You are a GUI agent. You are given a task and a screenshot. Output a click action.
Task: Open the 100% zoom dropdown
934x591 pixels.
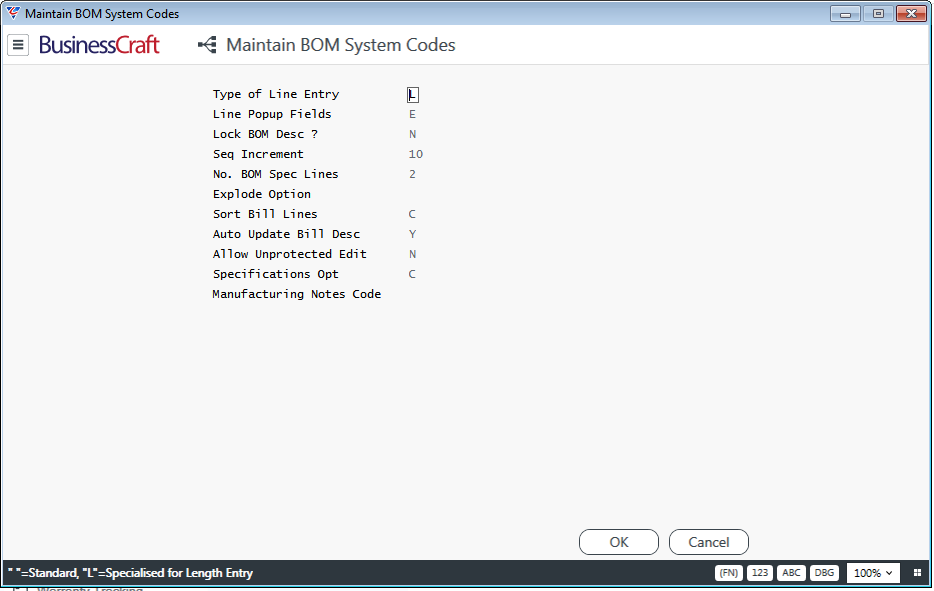(x=873, y=573)
